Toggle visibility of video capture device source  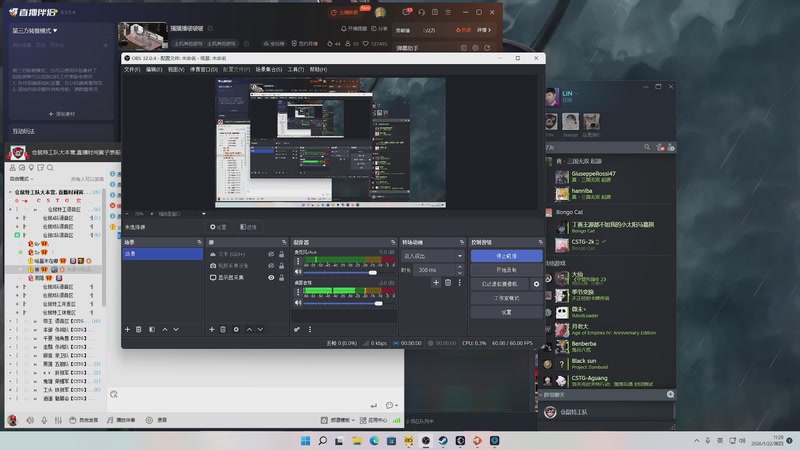271,266
